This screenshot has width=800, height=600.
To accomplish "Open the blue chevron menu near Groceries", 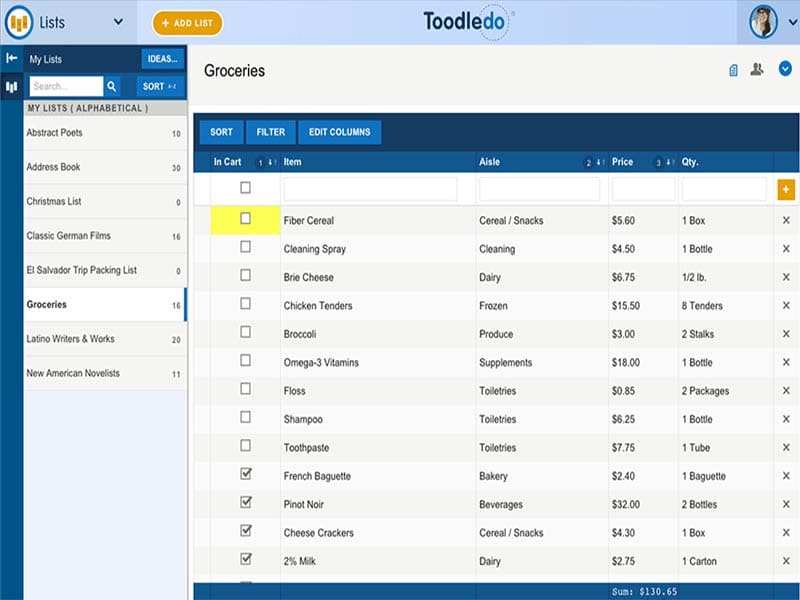I will (784, 69).
